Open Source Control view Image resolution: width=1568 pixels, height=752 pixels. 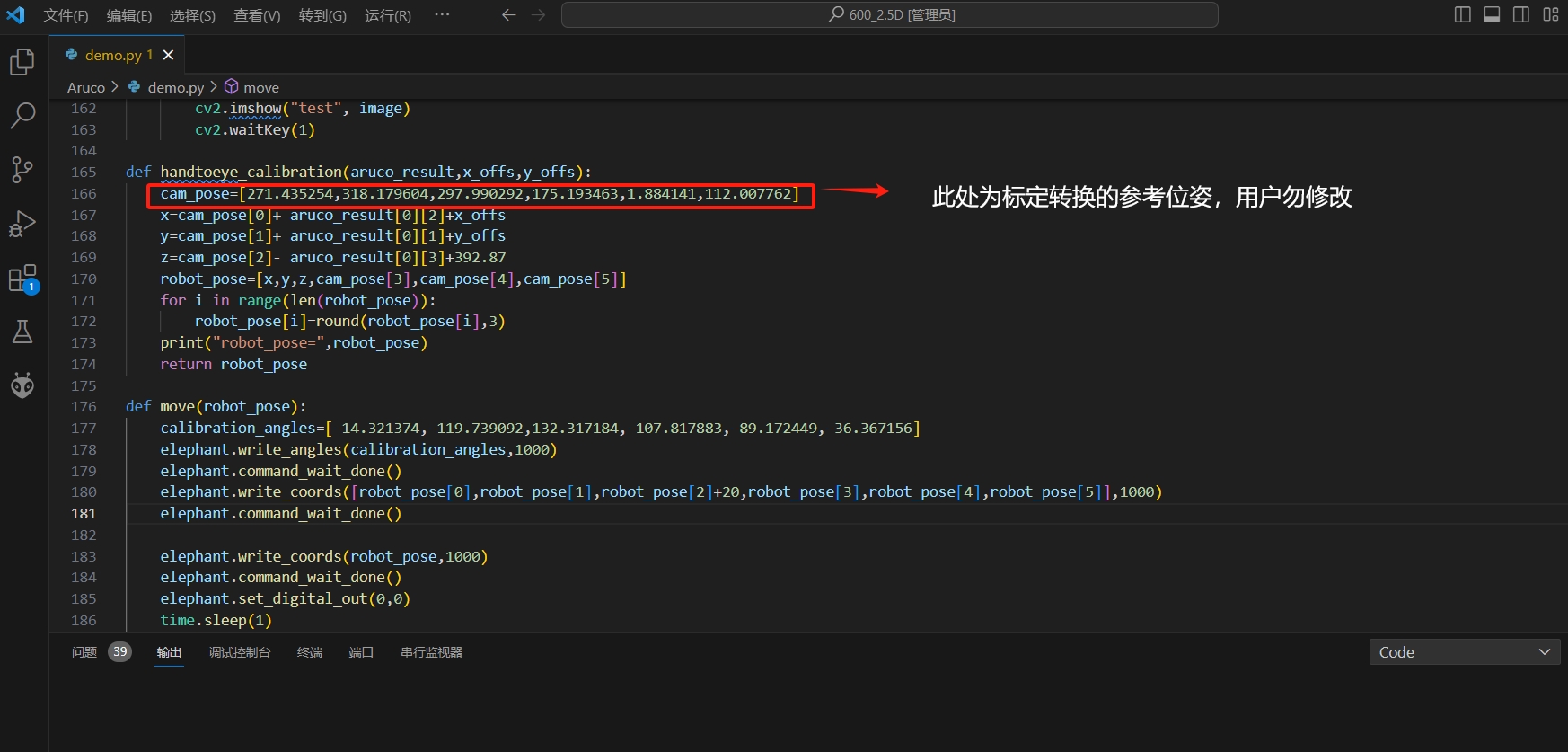(22, 169)
